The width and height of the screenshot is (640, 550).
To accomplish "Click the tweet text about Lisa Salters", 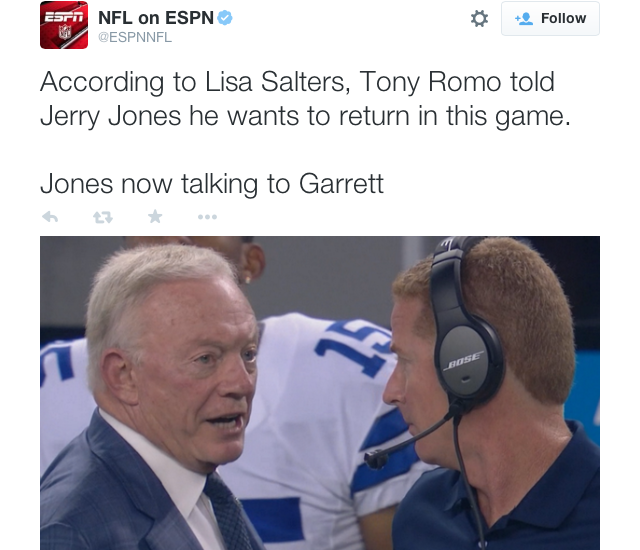I will tap(305, 99).
